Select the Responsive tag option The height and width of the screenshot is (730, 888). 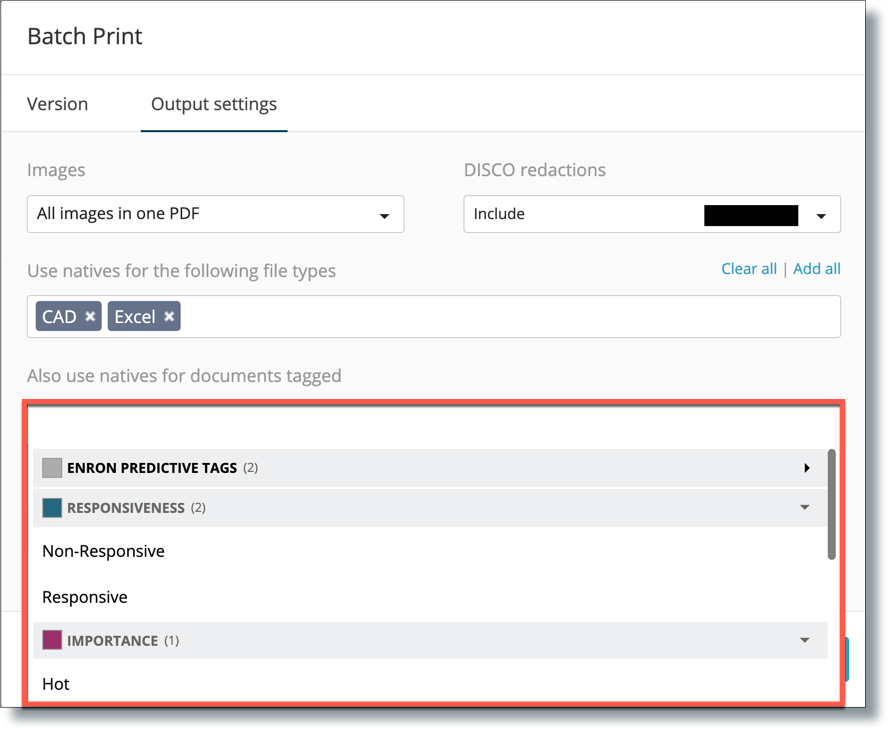tap(85, 597)
